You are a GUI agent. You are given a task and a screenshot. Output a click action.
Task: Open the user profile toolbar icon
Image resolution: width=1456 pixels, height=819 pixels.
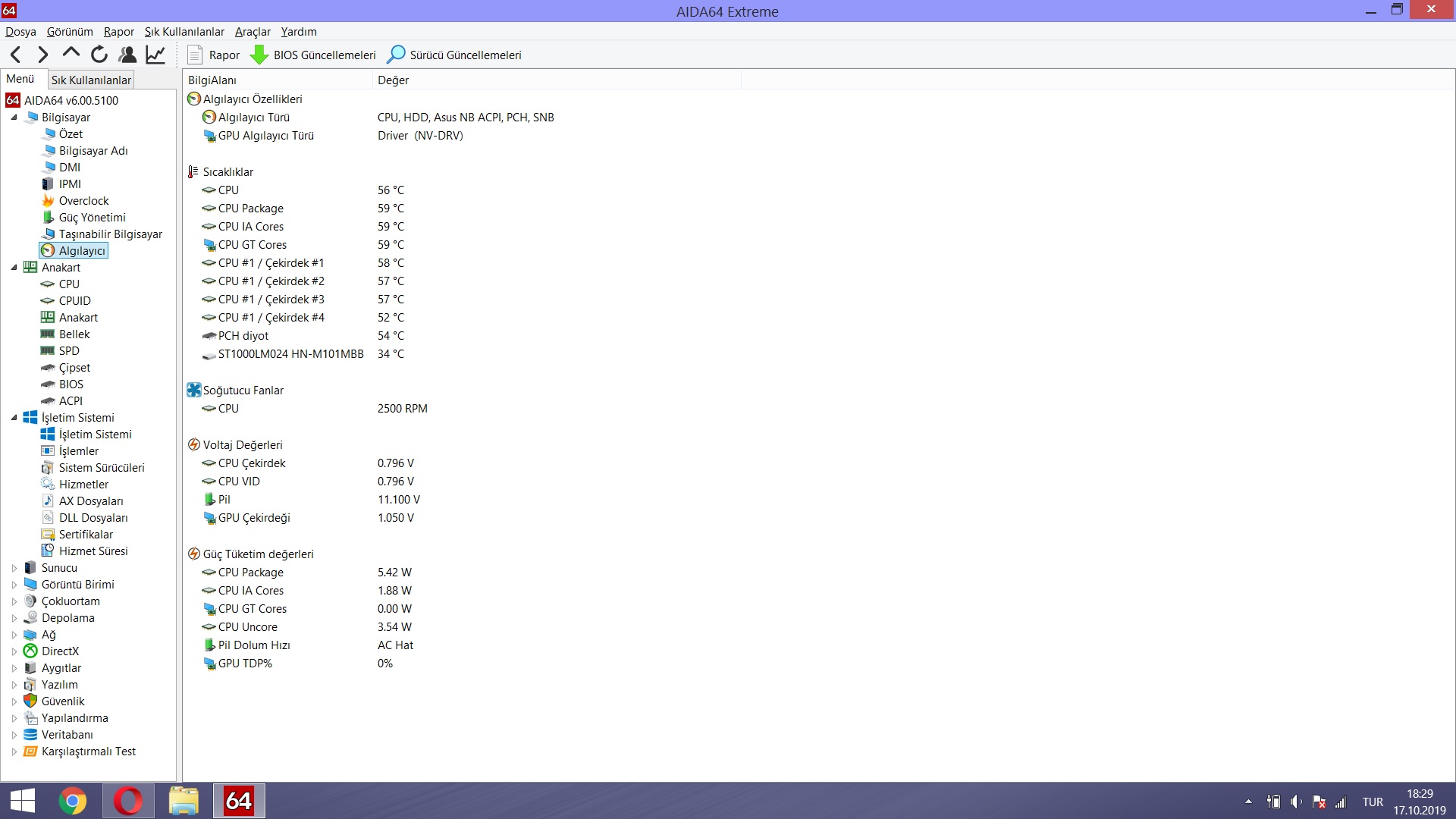(127, 55)
